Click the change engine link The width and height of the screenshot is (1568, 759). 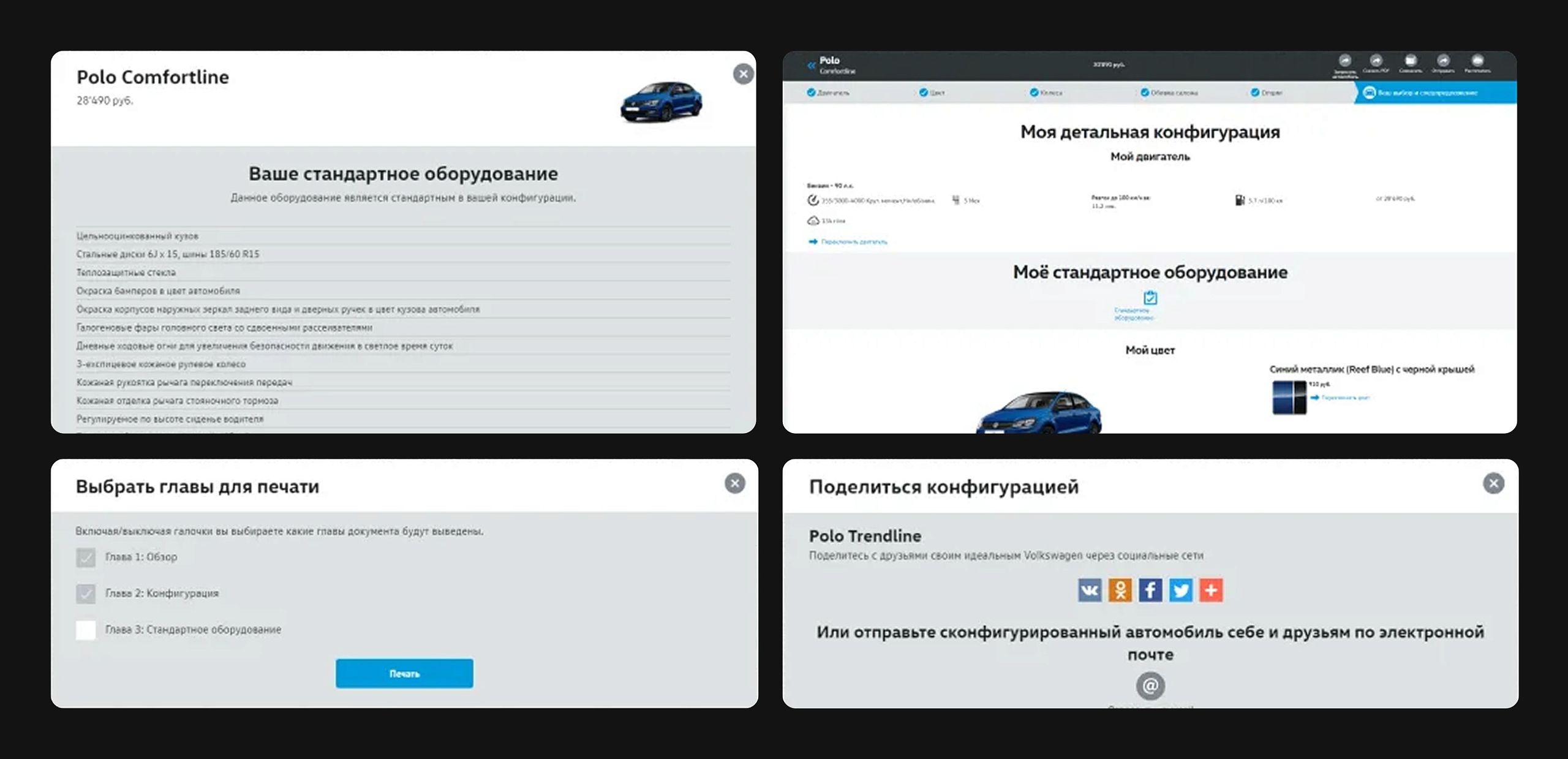tap(853, 242)
